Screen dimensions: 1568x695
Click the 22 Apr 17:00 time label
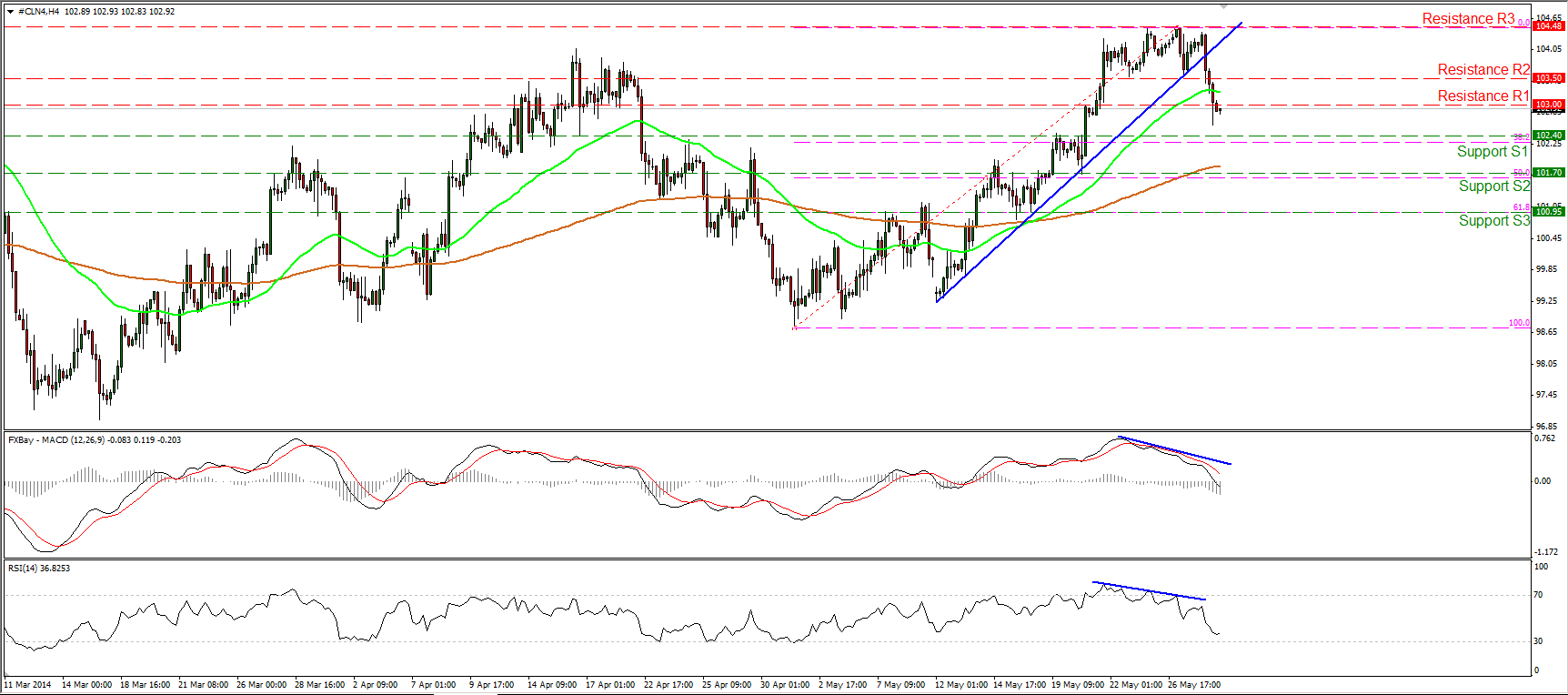(x=668, y=685)
